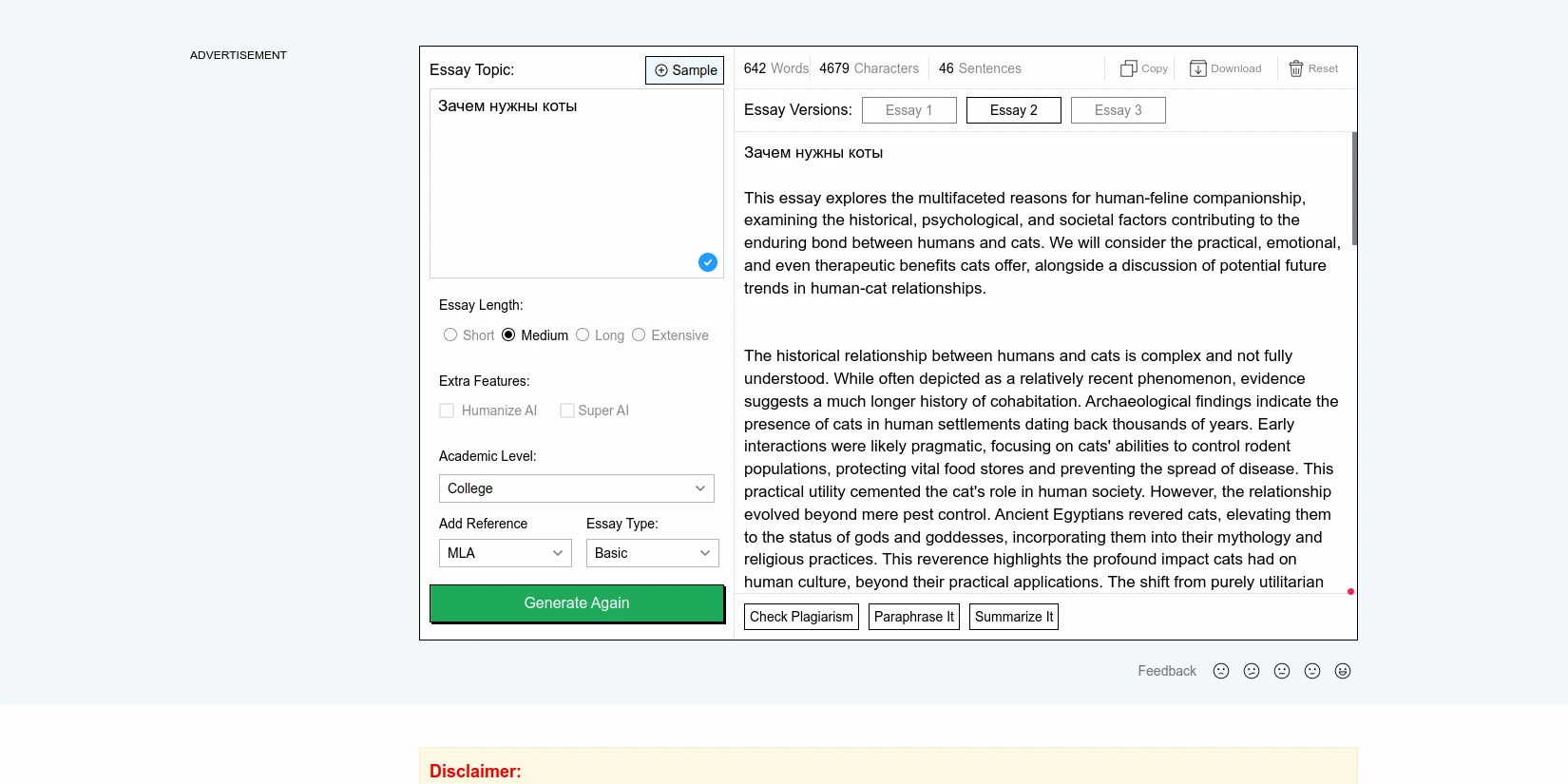
Task: Click the saddest feedback face icon
Action: coord(1221,671)
